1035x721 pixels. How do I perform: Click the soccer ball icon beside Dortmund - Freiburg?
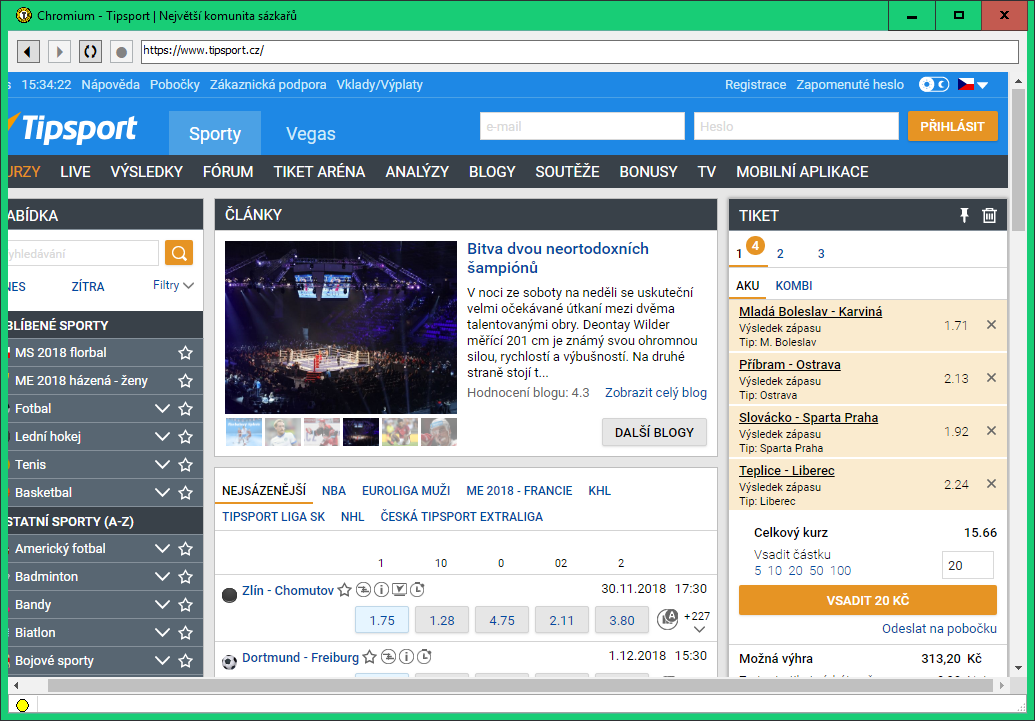(229, 662)
